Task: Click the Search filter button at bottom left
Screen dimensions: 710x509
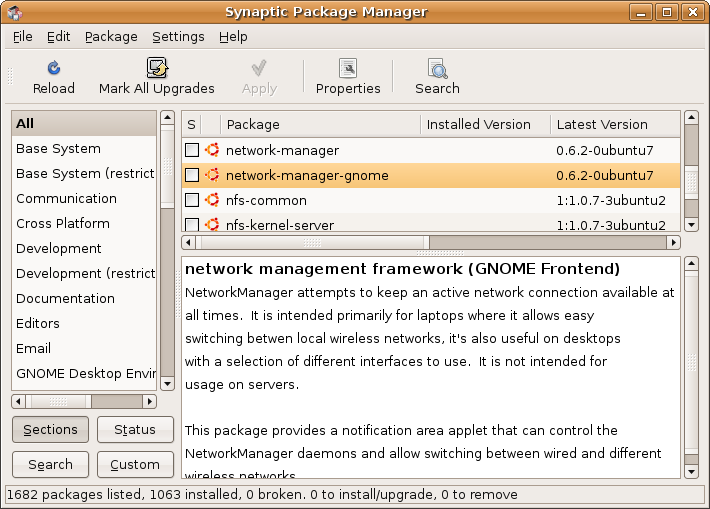Action: 50,464
